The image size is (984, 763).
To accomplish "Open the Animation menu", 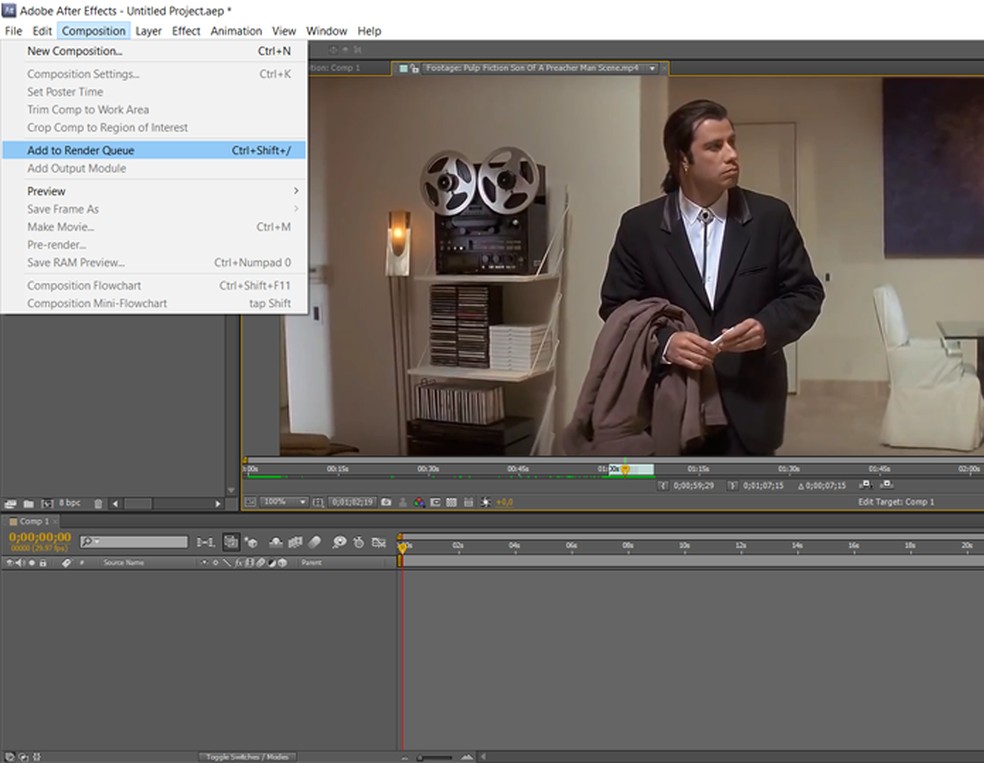I will point(236,31).
